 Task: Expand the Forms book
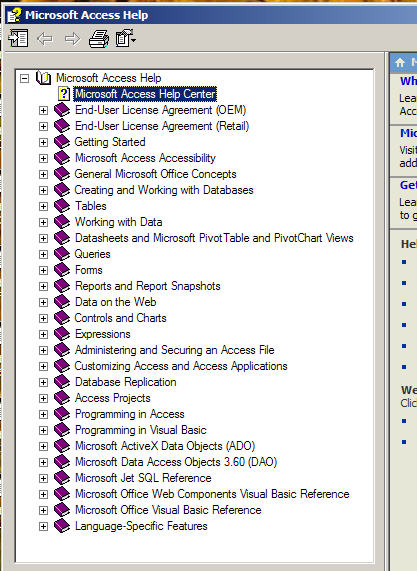click(x=43, y=271)
